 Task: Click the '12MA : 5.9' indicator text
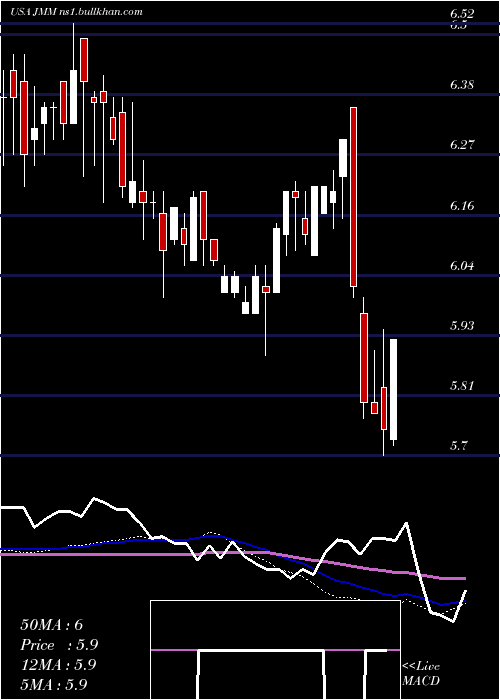58,665
